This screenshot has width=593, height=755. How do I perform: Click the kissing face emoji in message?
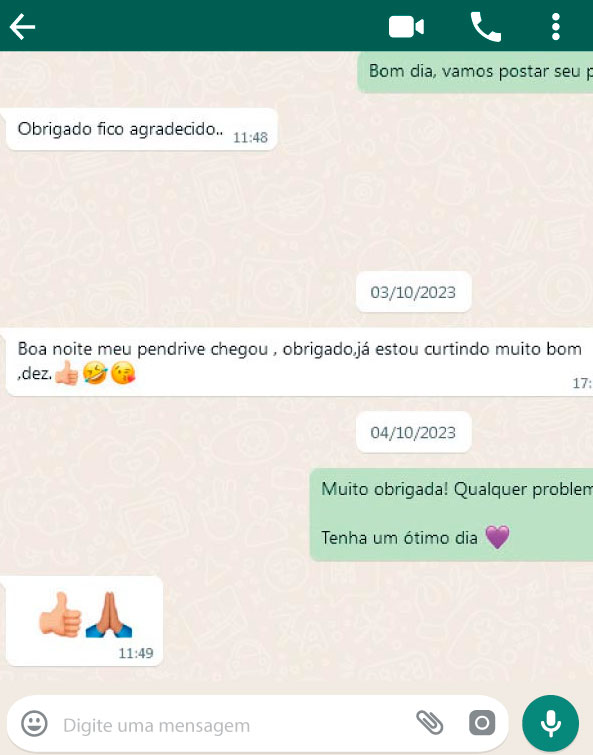(123, 374)
